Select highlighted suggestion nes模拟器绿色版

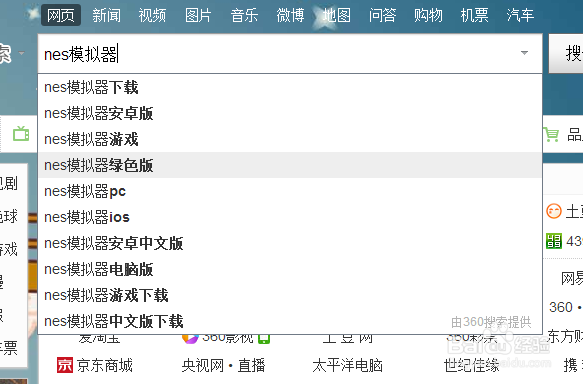(290, 165)
